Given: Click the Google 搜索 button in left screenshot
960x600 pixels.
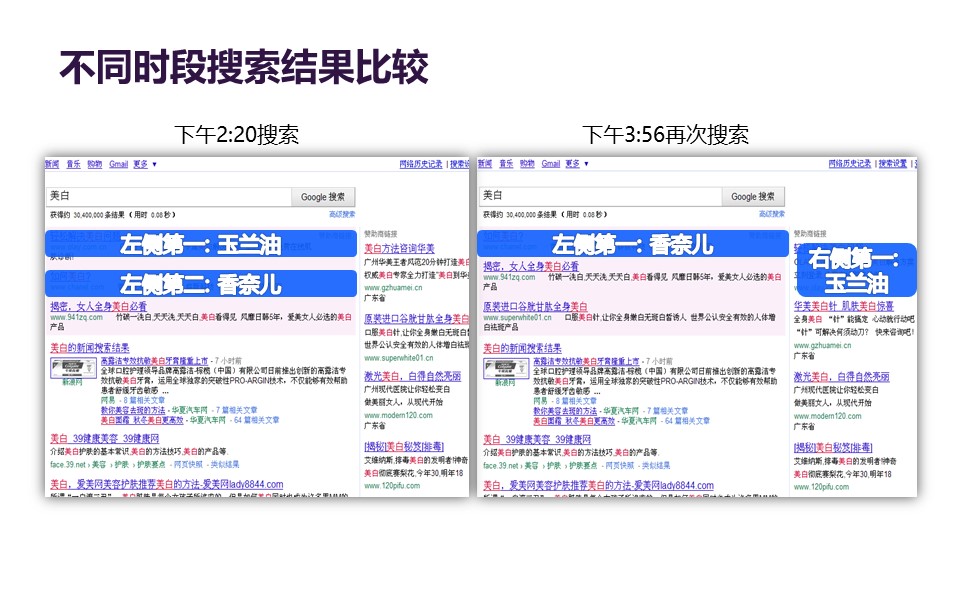Looking at the screenshot, I should click(x=323, y=197).
